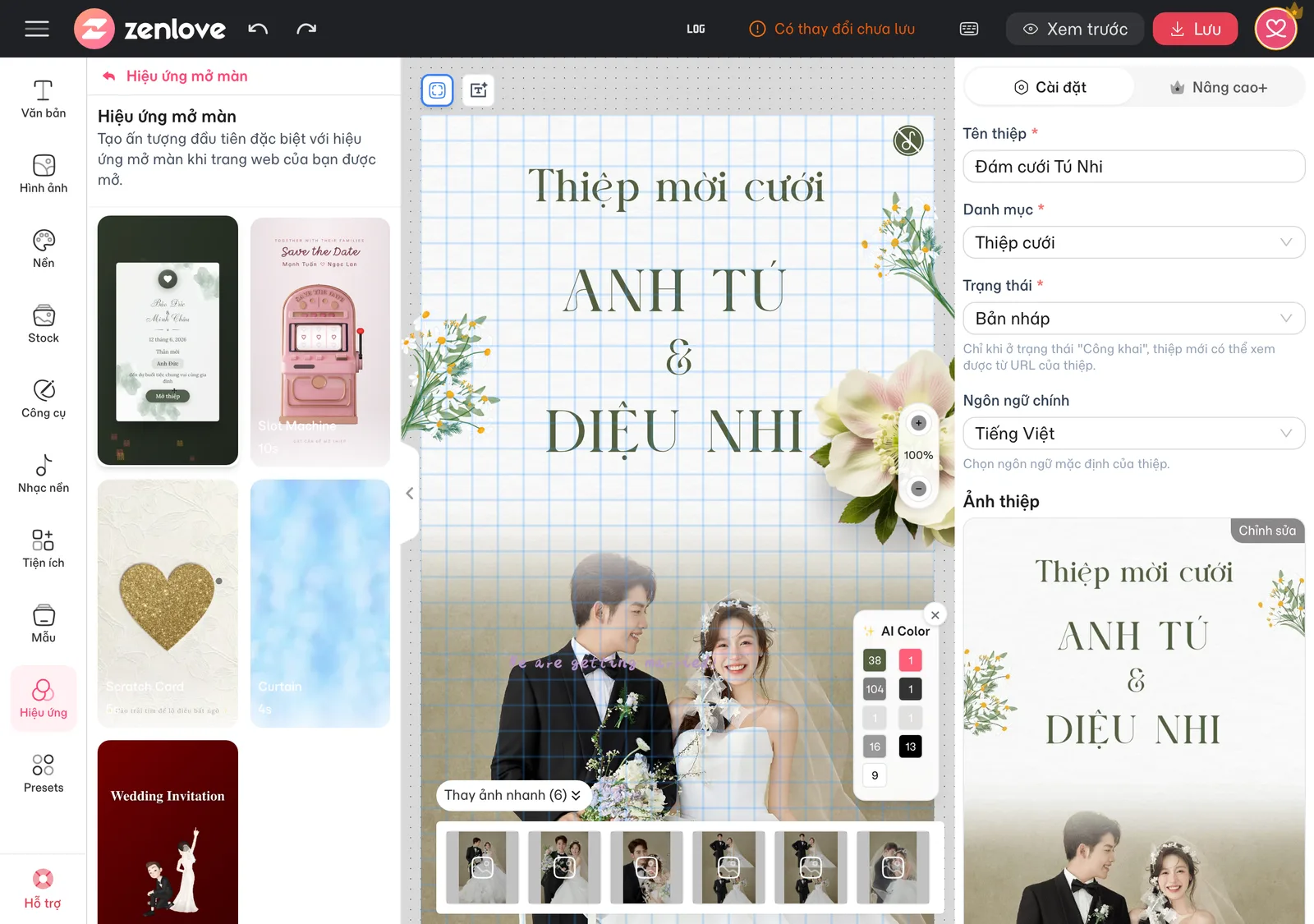Toggle the frame view mode button
Viewport: 1314px width, 924px height.
(438, 90)
